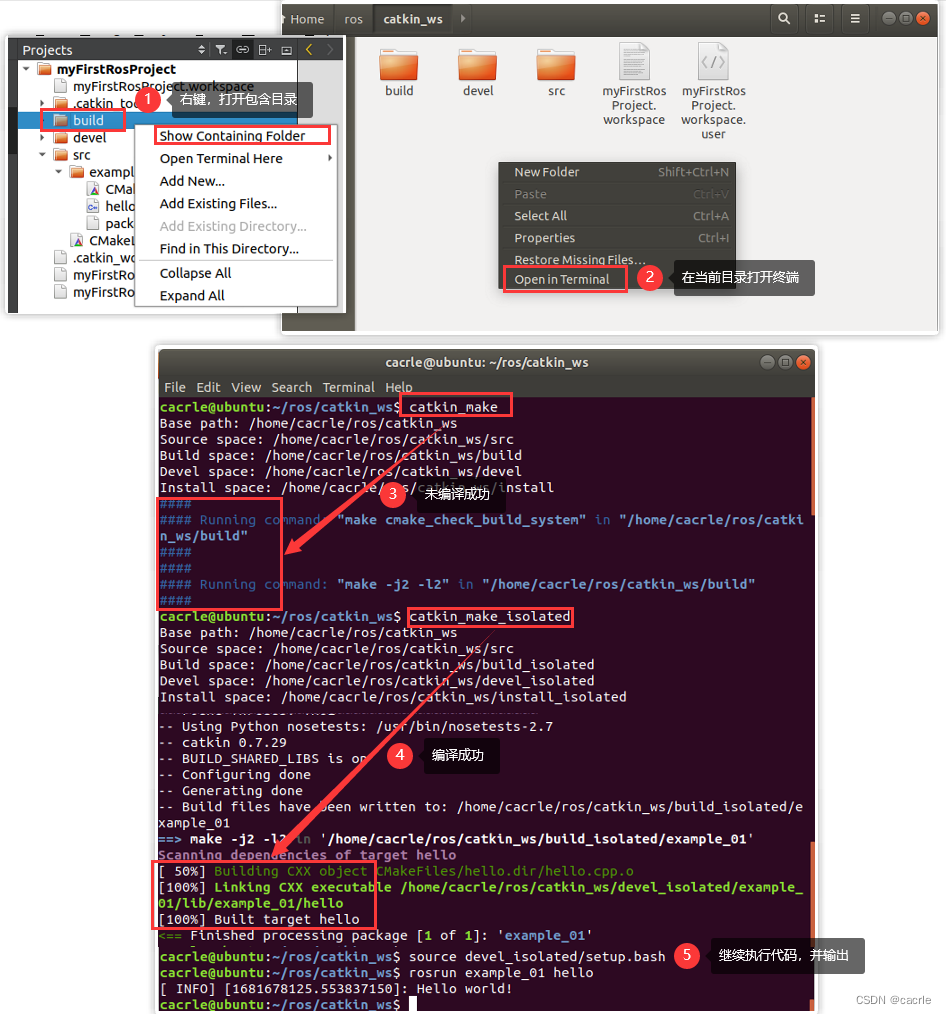Viewport: 946px width, 1014px height.
Task: Collapse the myFirstRosProject tree node
Action: coord(24,68)
